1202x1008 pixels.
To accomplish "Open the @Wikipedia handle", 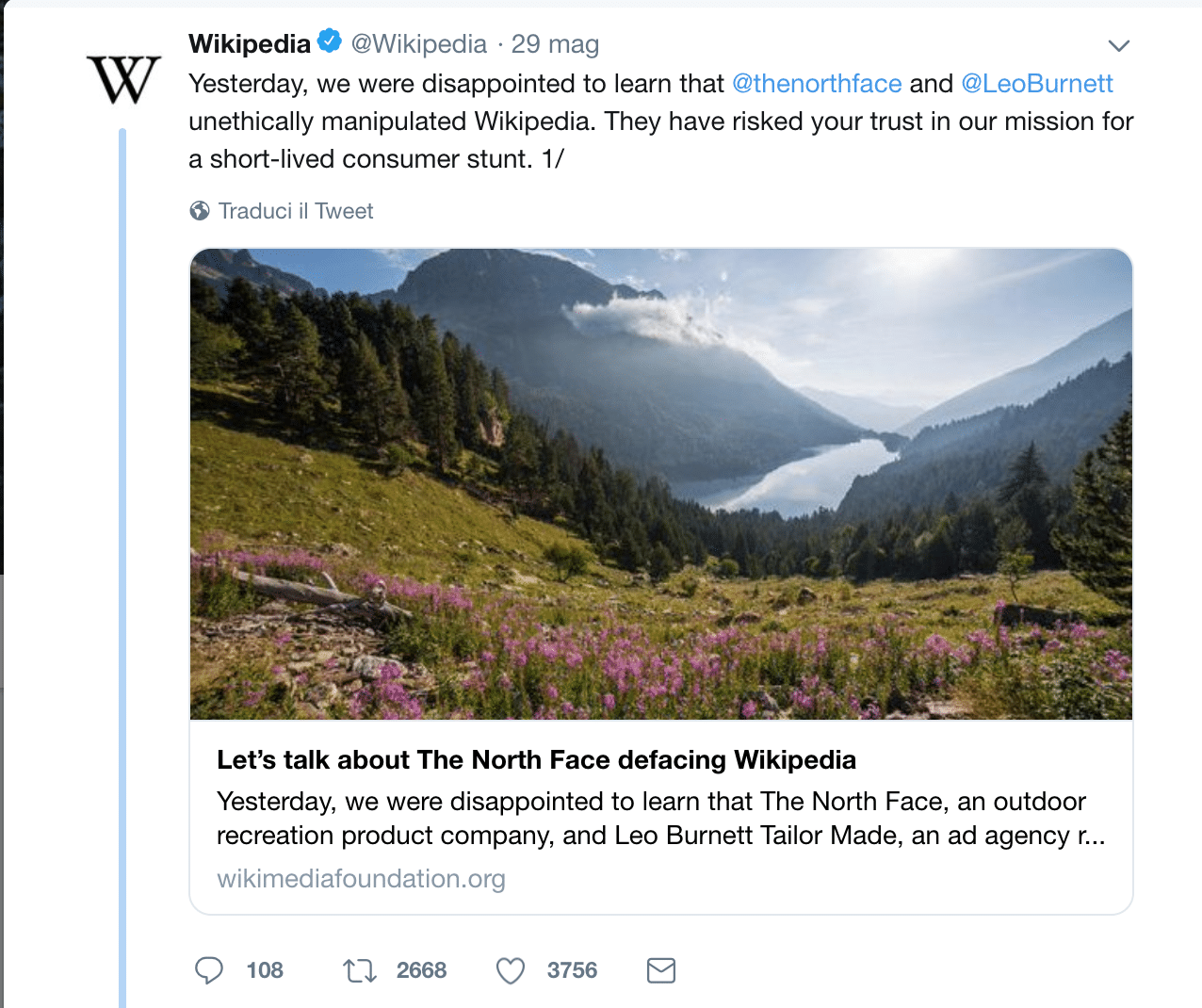I will pyautogui.click(x=419, y=44).
